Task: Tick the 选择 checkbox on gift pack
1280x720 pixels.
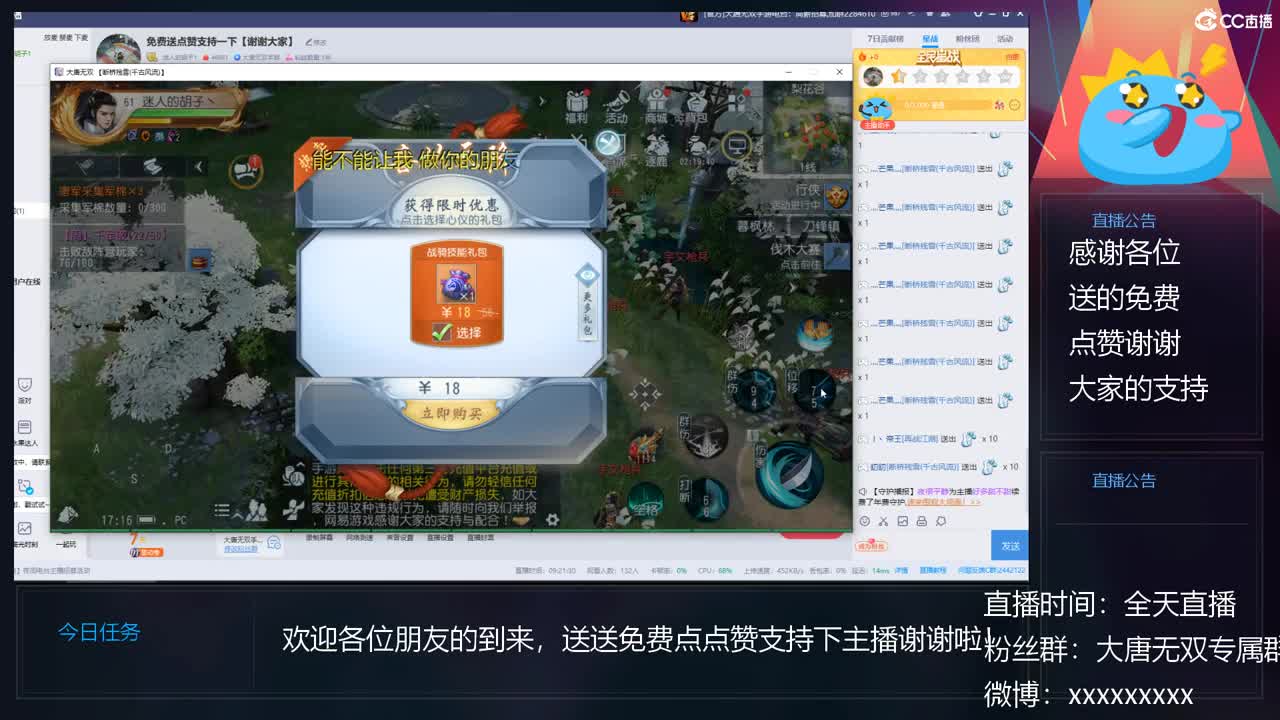Action: (442, 333)
